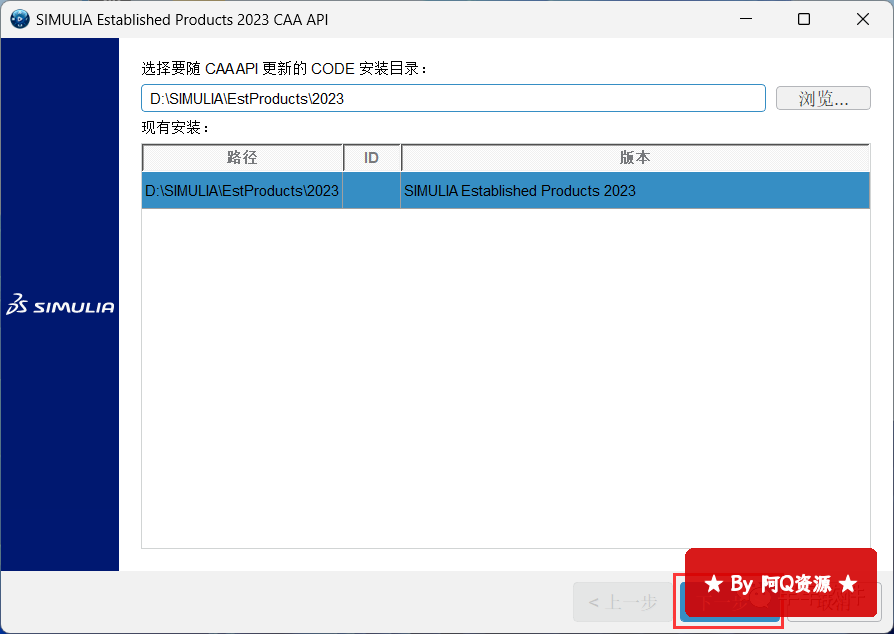Sort by the 路径 column header
The image size is (894, 634).
point(242,158)
